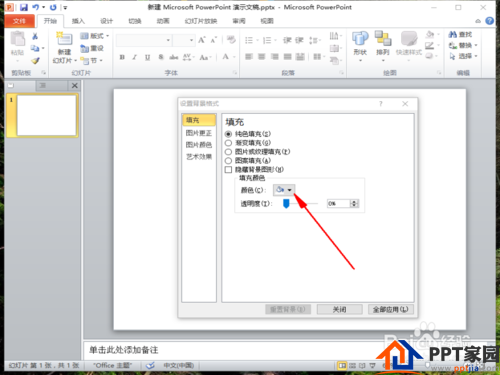Click the 重设 reset slide button
Viewport: 500px width, 375px height.
coord(92,48)
